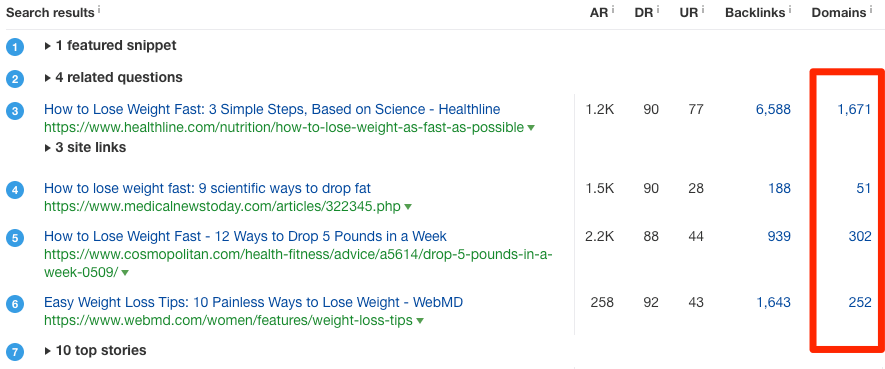Viewport: 885px width, 369px height.
Task: Expand the 4 related questions row
Action: click(x=113, y=78)
